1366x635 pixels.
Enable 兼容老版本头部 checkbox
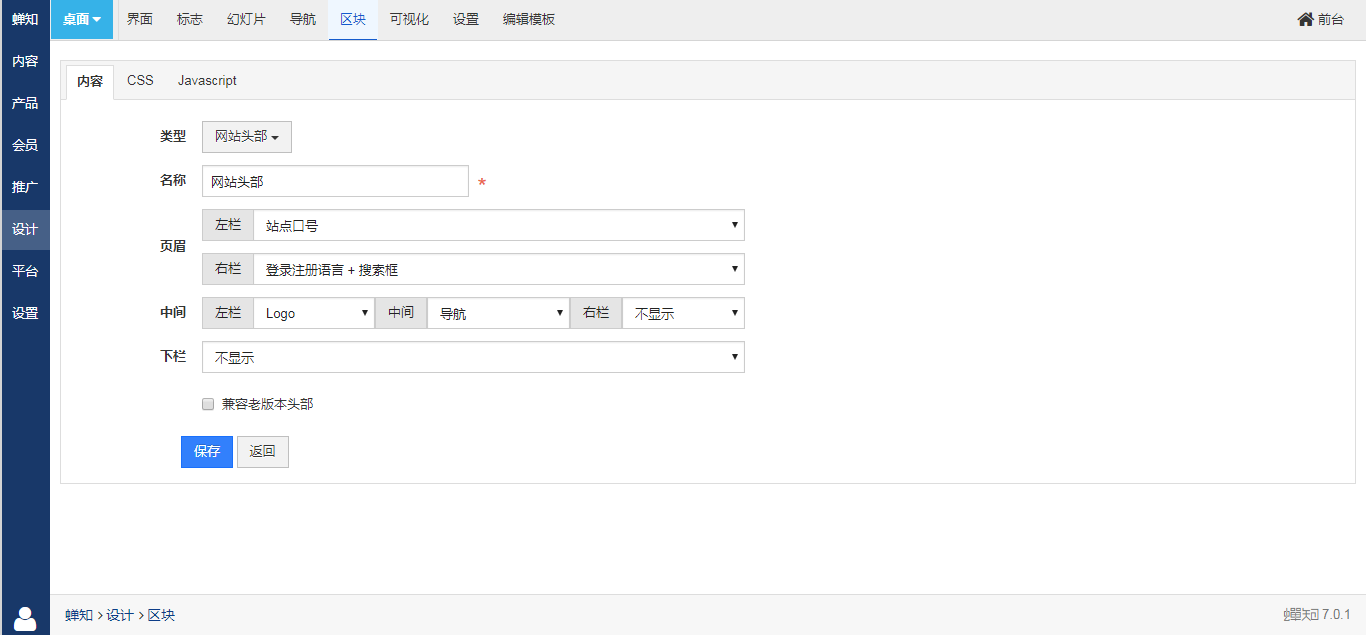pyautogui.click(x=208, y=404)
